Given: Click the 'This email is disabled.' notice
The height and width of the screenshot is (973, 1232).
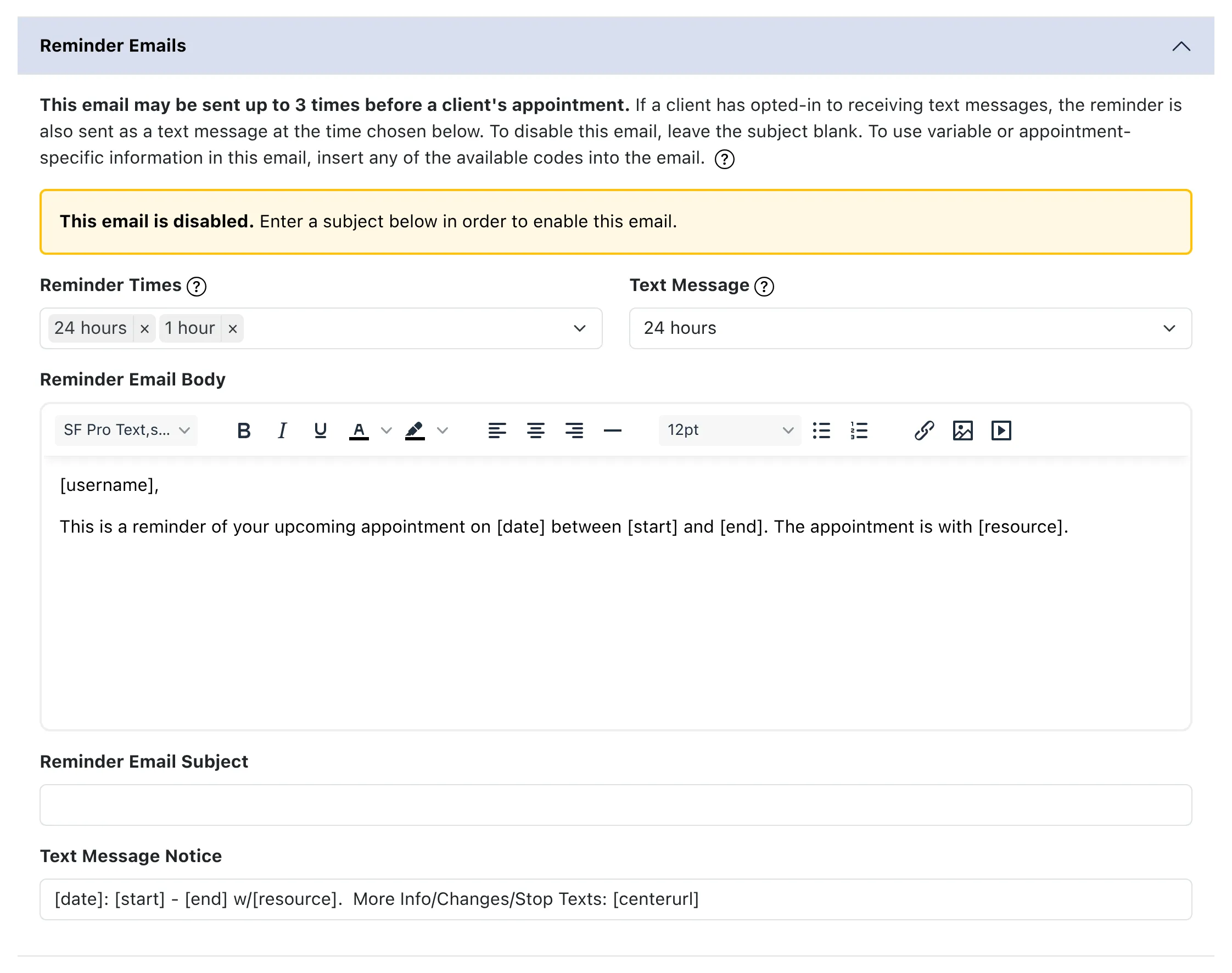Looking at the screenshot, I should tap(615, 222).
